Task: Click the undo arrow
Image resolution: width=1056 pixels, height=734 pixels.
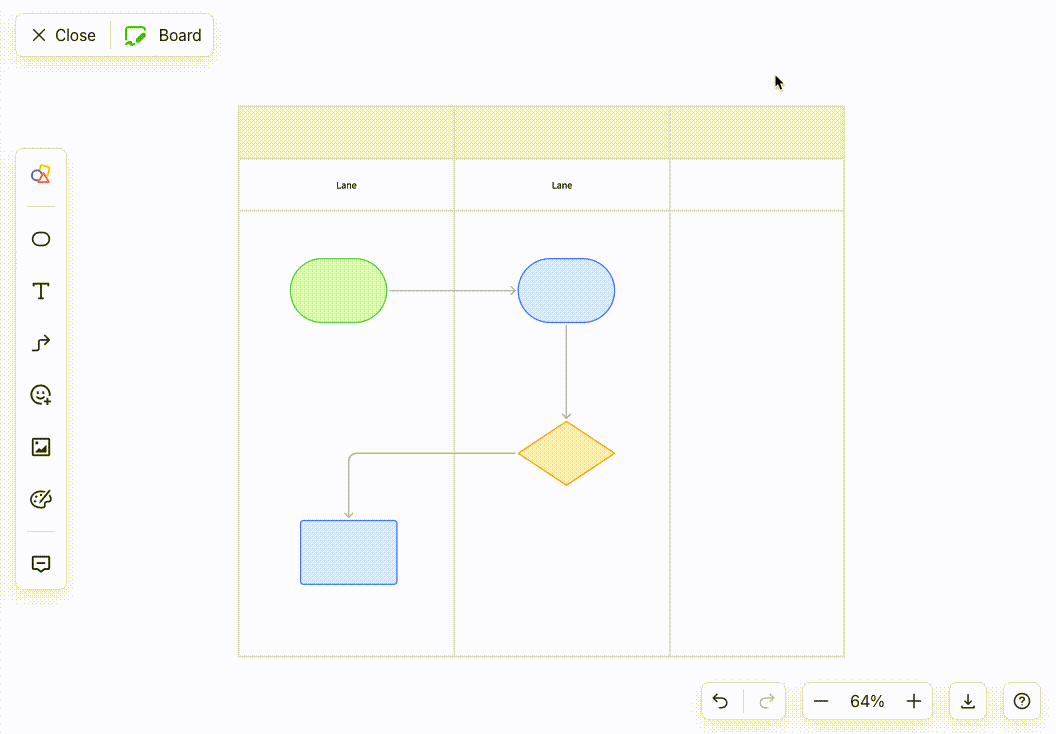Action: pyautogui.click(x=721, y=701)
